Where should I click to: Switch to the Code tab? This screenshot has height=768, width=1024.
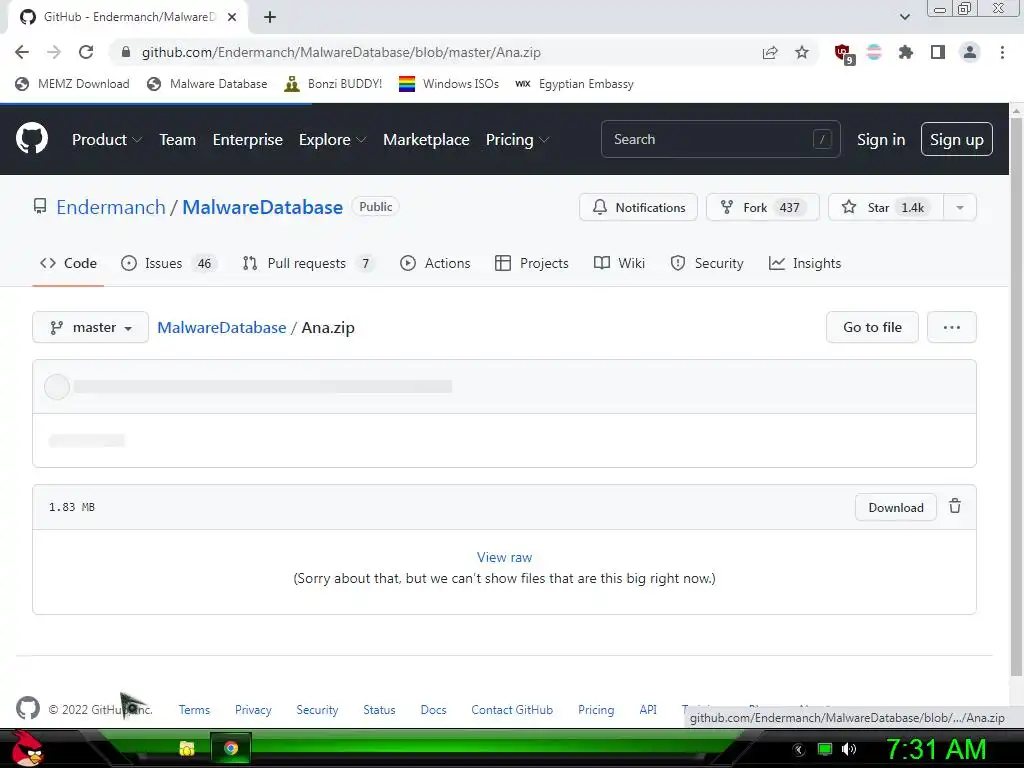68,263
